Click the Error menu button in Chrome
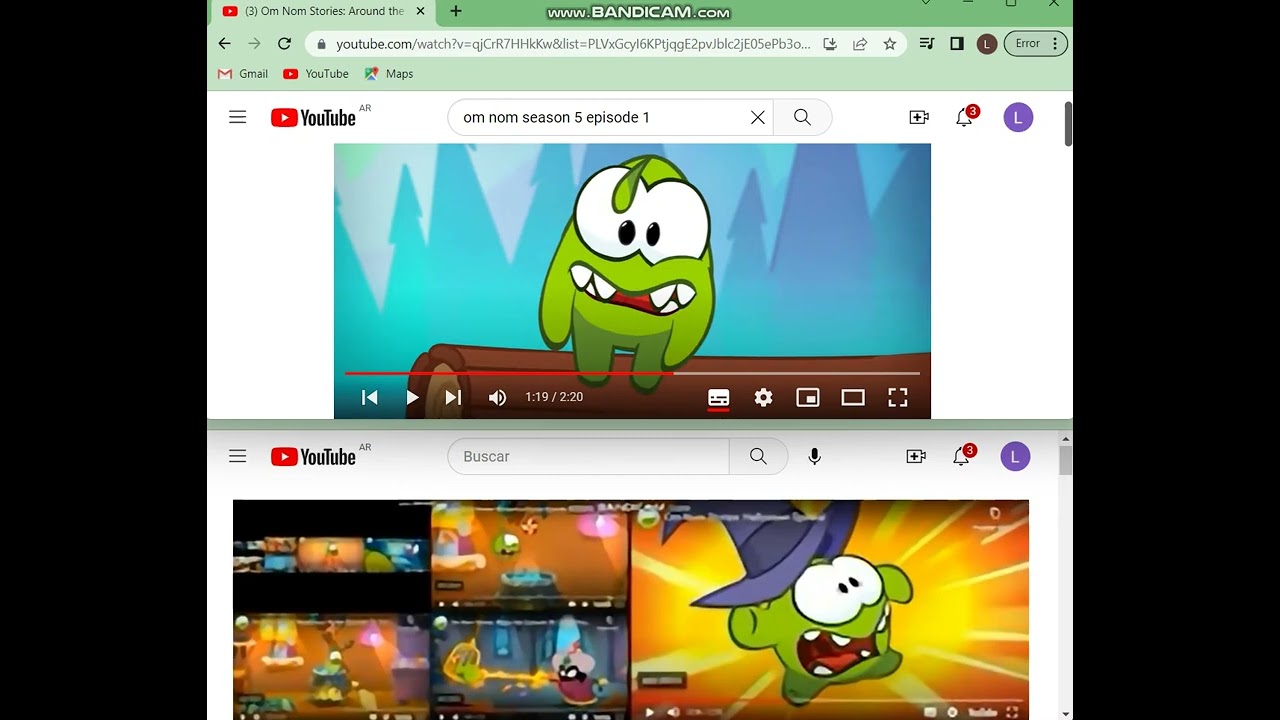Image resolution: width=1280 pixels, height=720 pixels. [x=1036, y=44]
